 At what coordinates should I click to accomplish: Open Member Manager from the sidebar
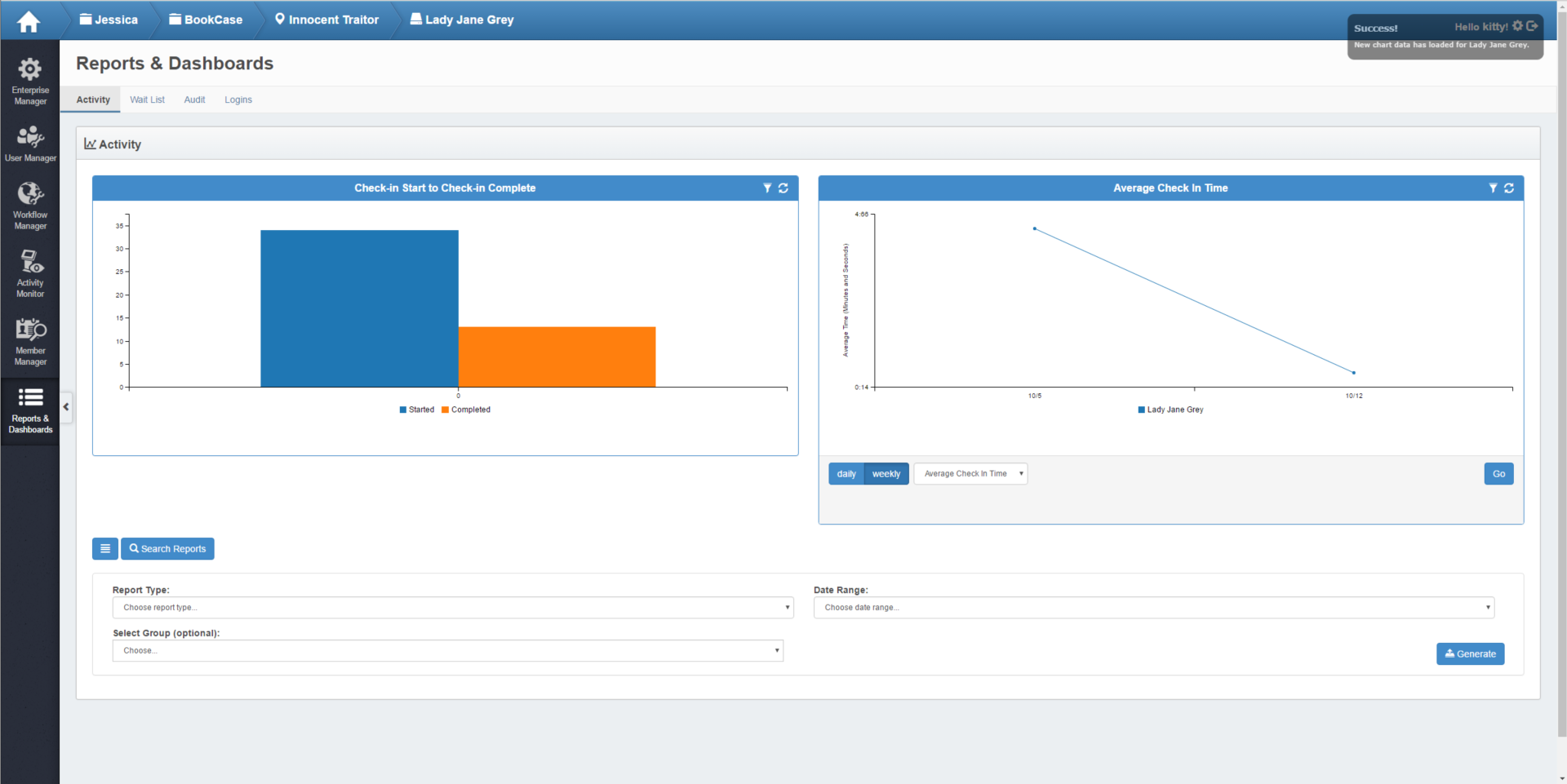[30, 341]
